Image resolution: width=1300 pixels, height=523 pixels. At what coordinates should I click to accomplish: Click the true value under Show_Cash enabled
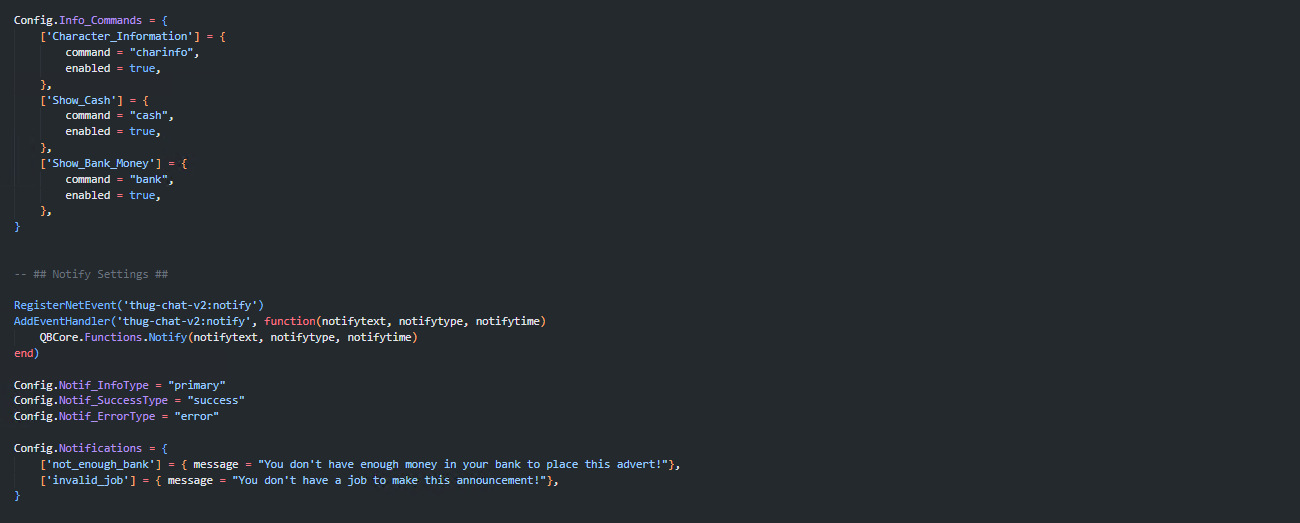pos(141,132)
